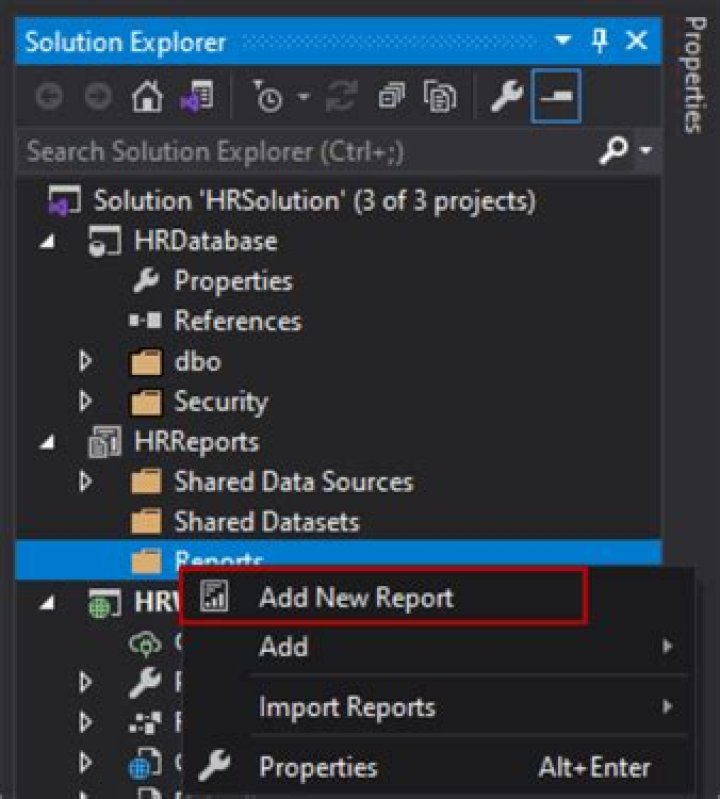Click the Search Solution Explorer input field
The width and height of the screenshot is (720, 799).
click(x=300, y=151)
